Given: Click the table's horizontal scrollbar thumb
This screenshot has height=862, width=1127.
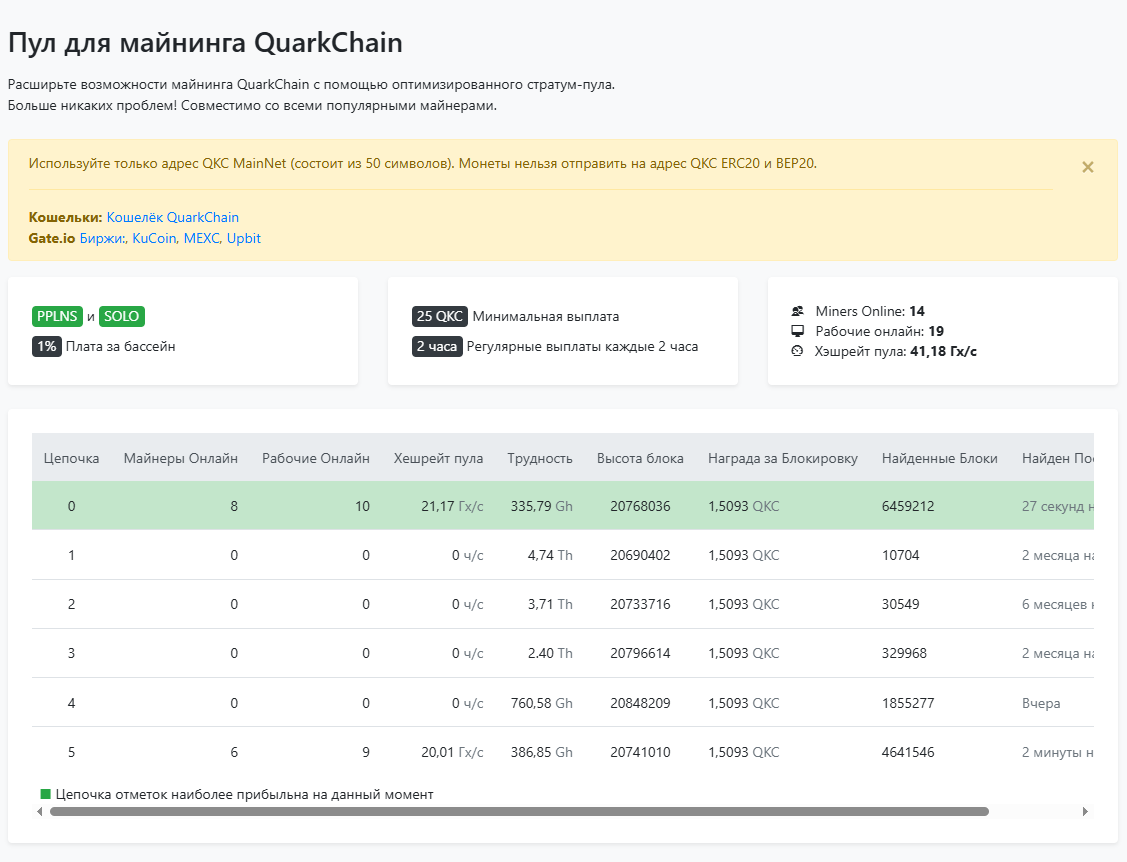Looking at the screenshot, I should click(519, 812).
